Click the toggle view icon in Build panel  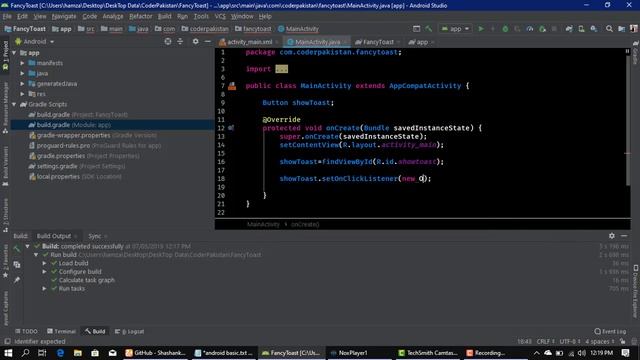tap(17, 264)
